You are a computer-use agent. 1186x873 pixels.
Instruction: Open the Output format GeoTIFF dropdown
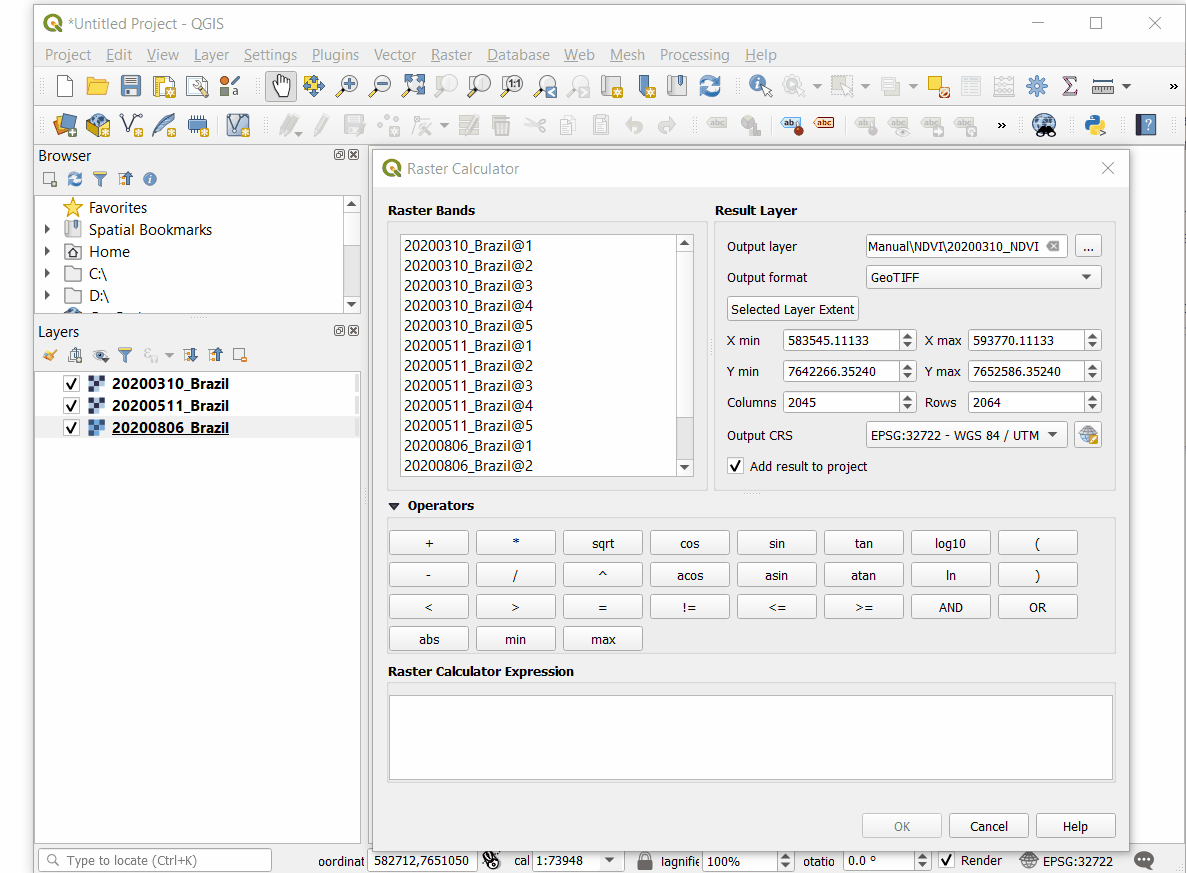[x=983, y=277]
